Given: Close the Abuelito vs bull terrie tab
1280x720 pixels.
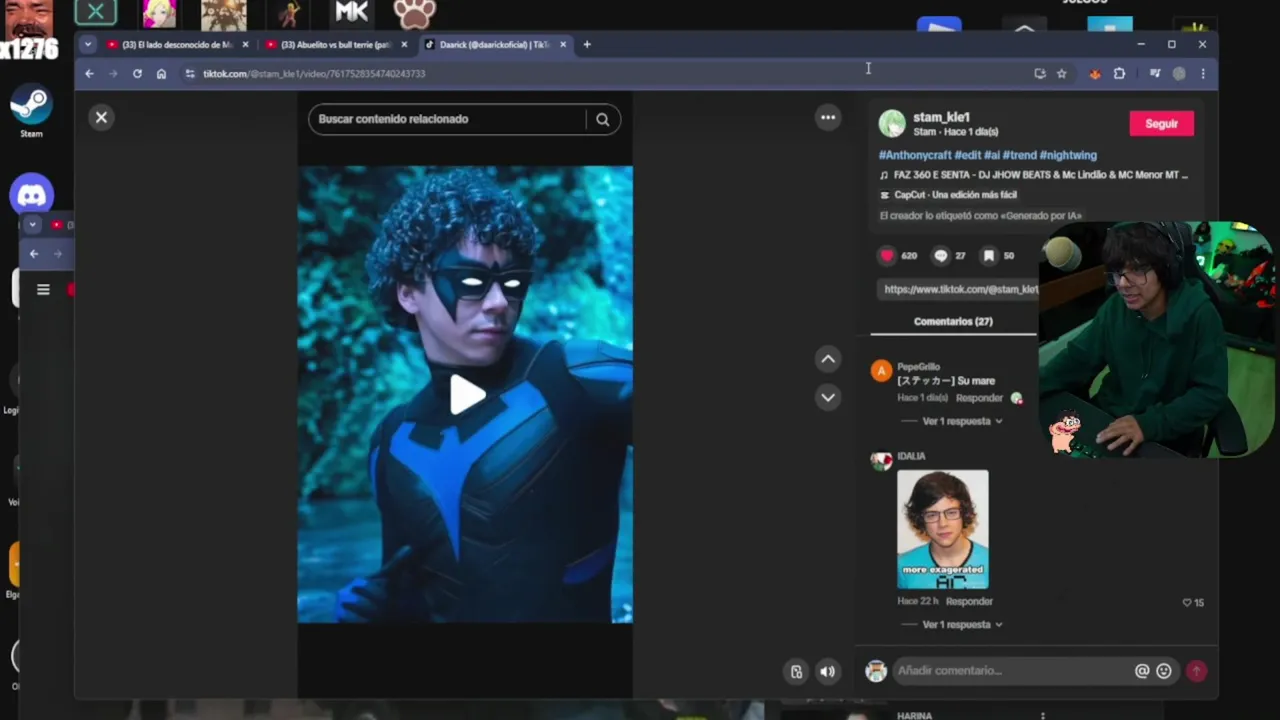Looking at the screenshot, I should tap(404, 45).
